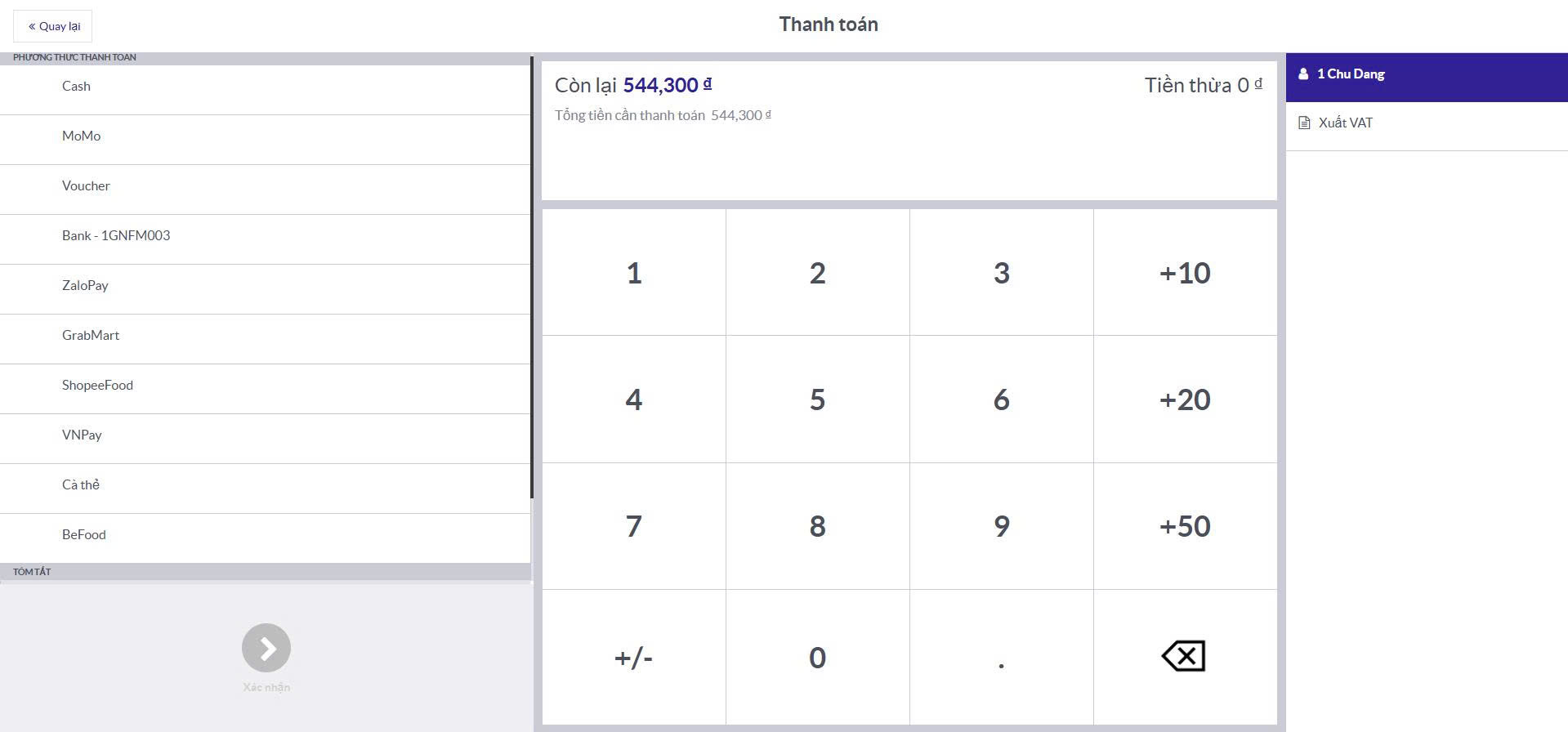Viewport: 1568px width, 732px height.
Task: Choose Cash payment method
Action: (77, 87)
